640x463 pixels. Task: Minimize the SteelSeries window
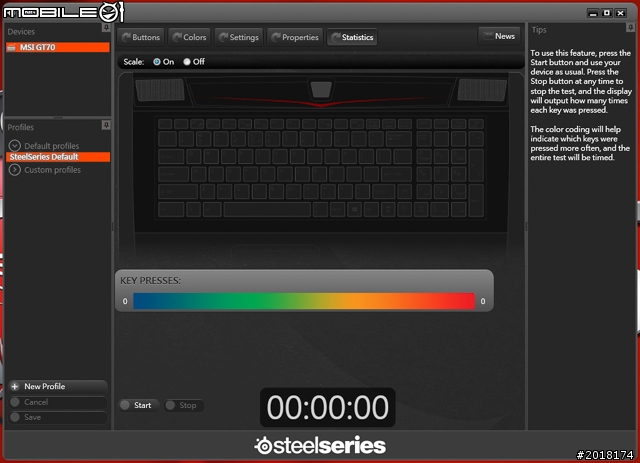(593, 13)
